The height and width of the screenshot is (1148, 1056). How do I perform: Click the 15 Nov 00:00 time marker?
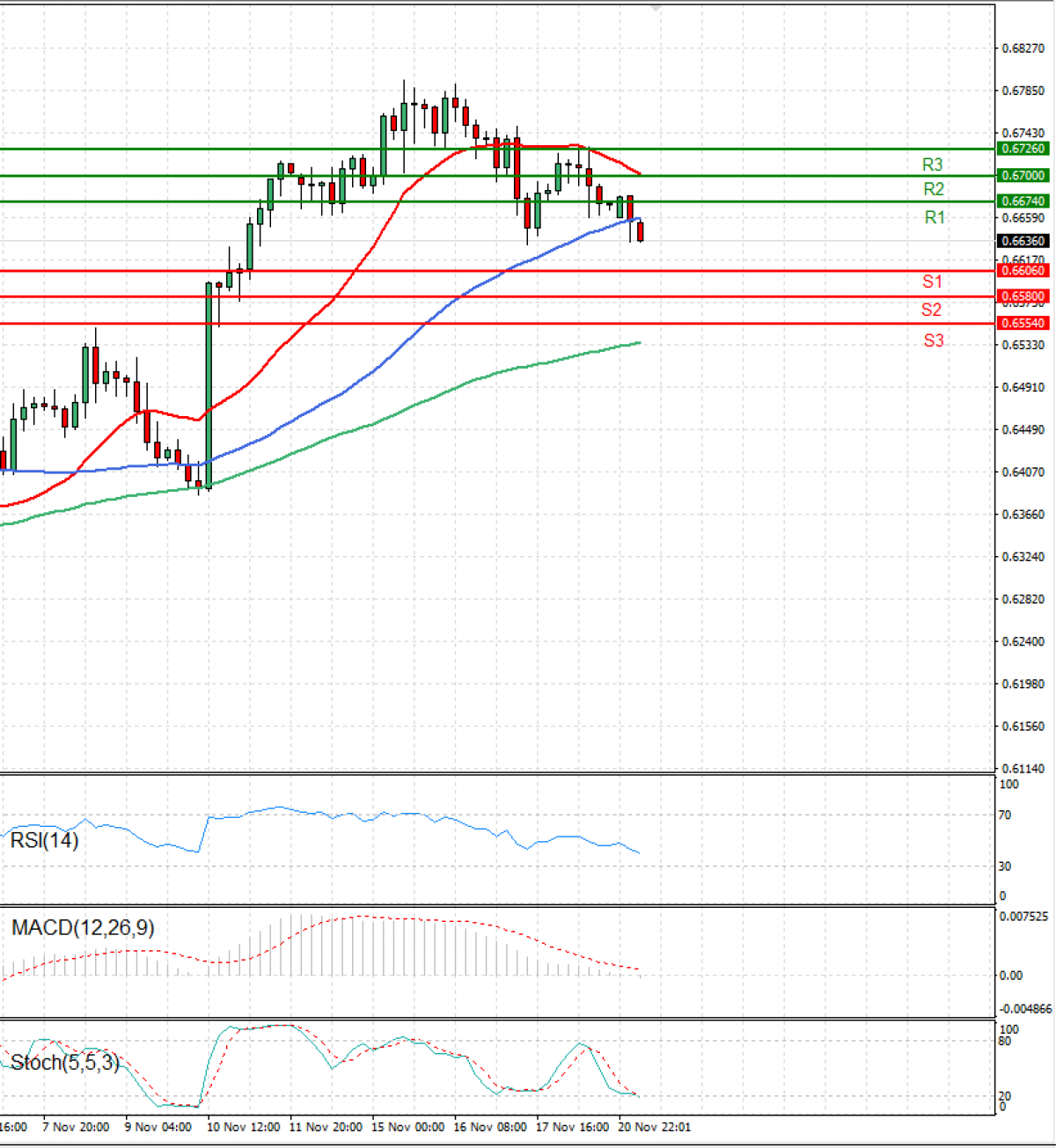click(x=407, y=1127)
